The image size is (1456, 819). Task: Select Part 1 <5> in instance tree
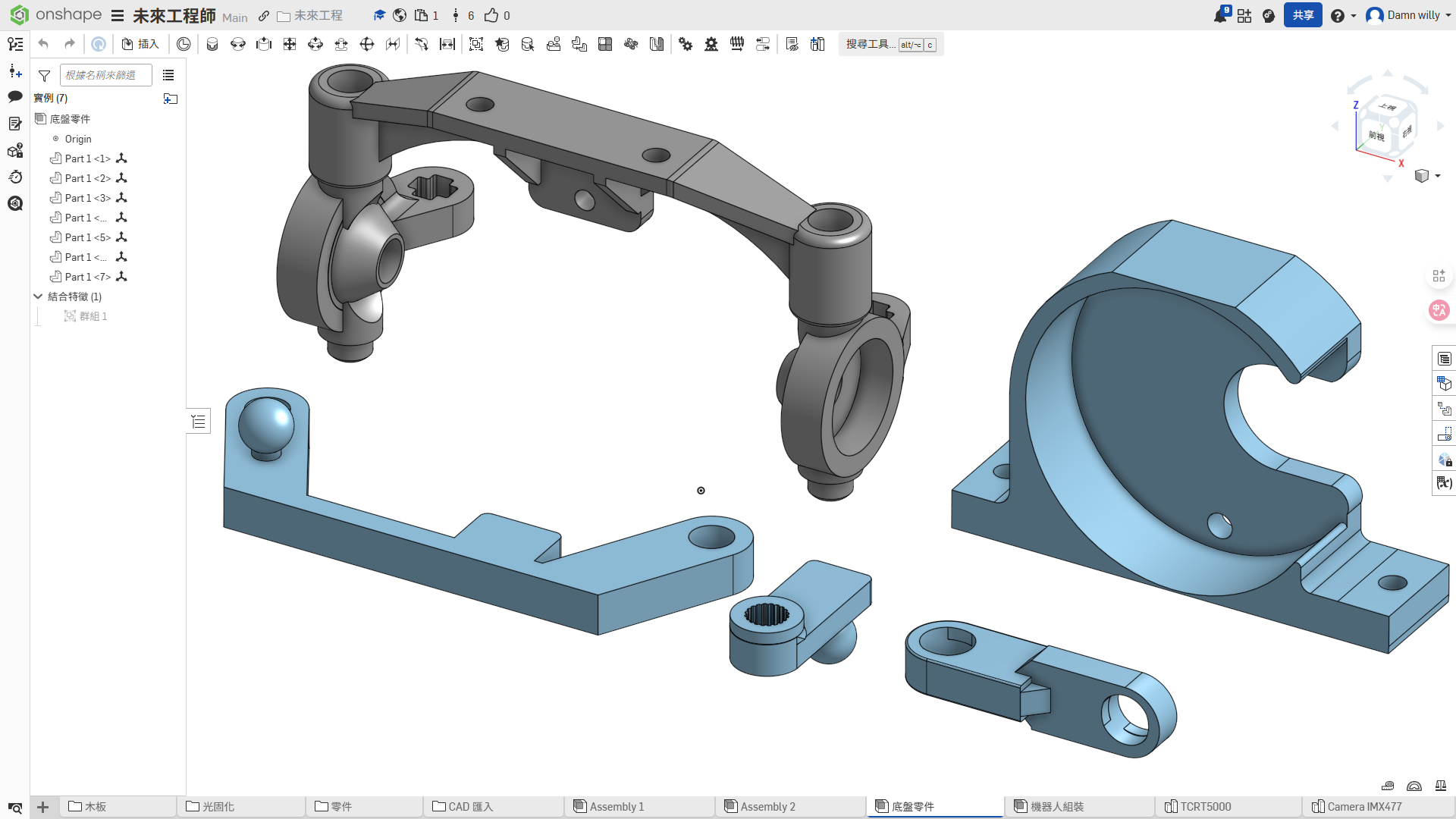point(88,237)
